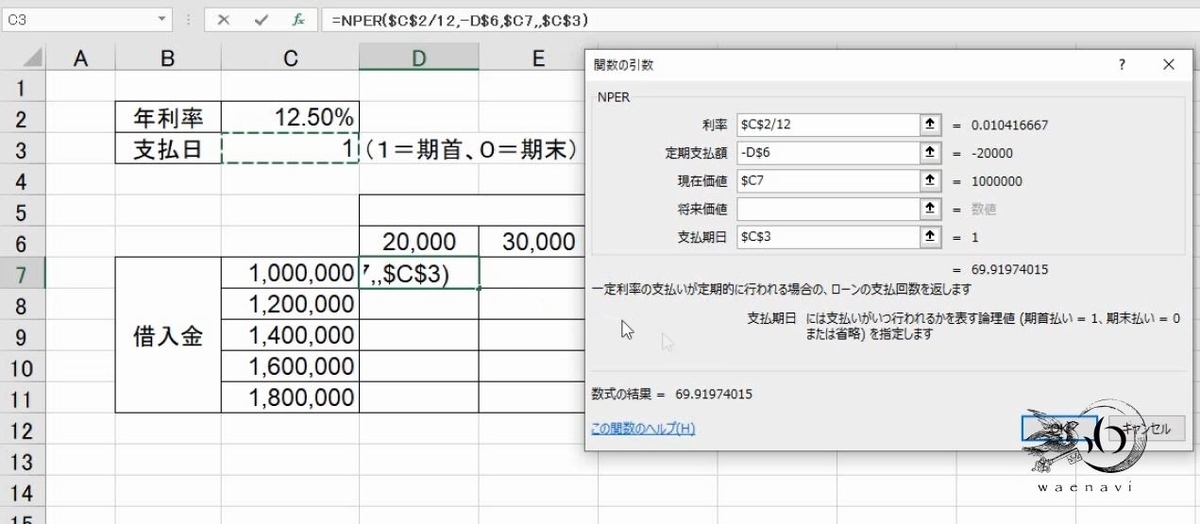Click the OK button in the dialog
This screenshot has width=1200, height=524.
point(1060,428)
